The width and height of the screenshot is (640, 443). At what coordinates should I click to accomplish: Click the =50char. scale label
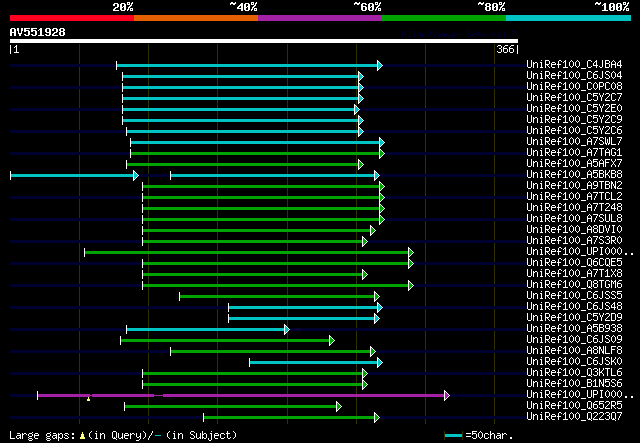[x=489, y=436]
